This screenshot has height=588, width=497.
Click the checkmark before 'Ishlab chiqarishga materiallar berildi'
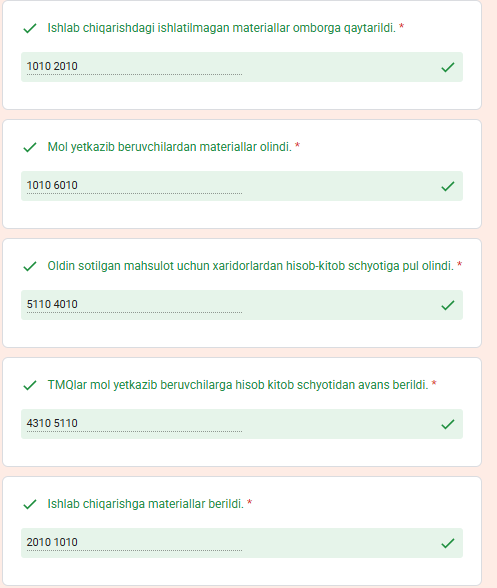[x=30, y=504]
